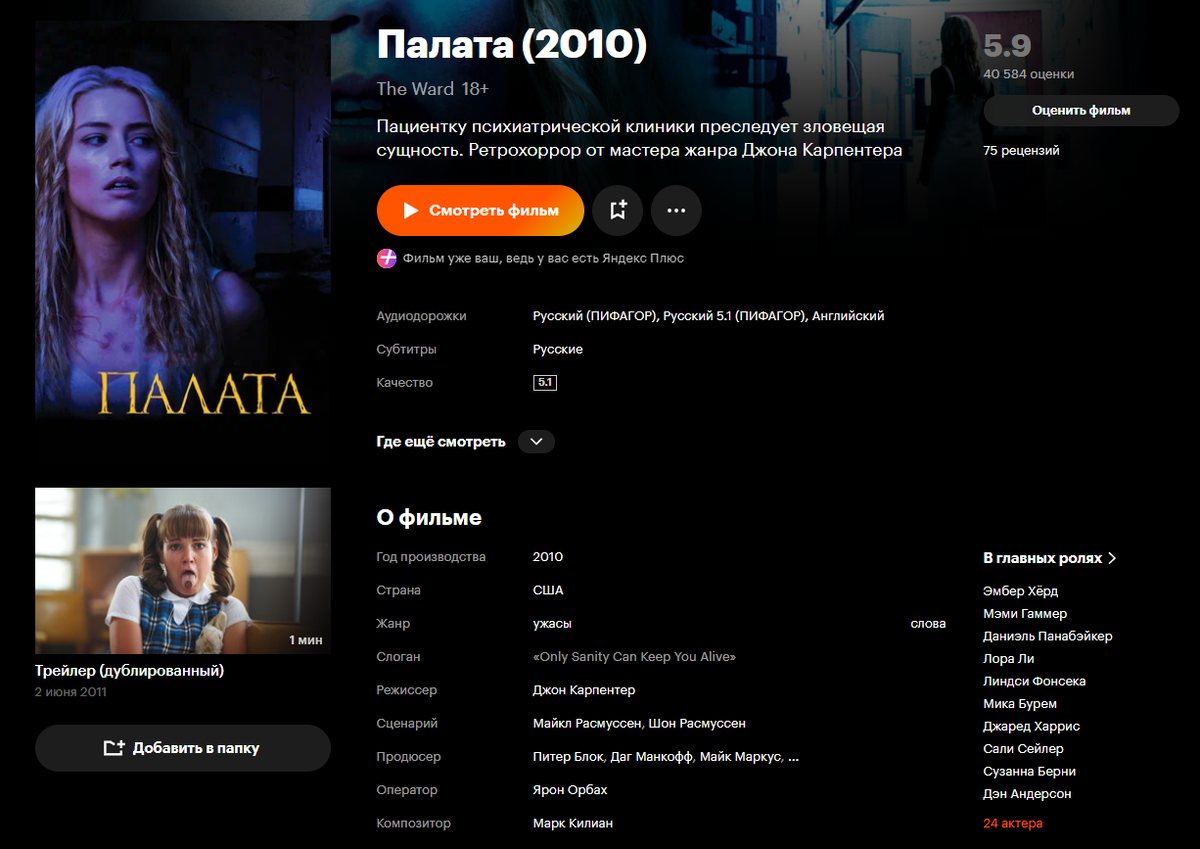Screen dimensions: 1200x849
Task: Click the chevron next to 'В главных ролях'
Action: (x=1112, y=558)
